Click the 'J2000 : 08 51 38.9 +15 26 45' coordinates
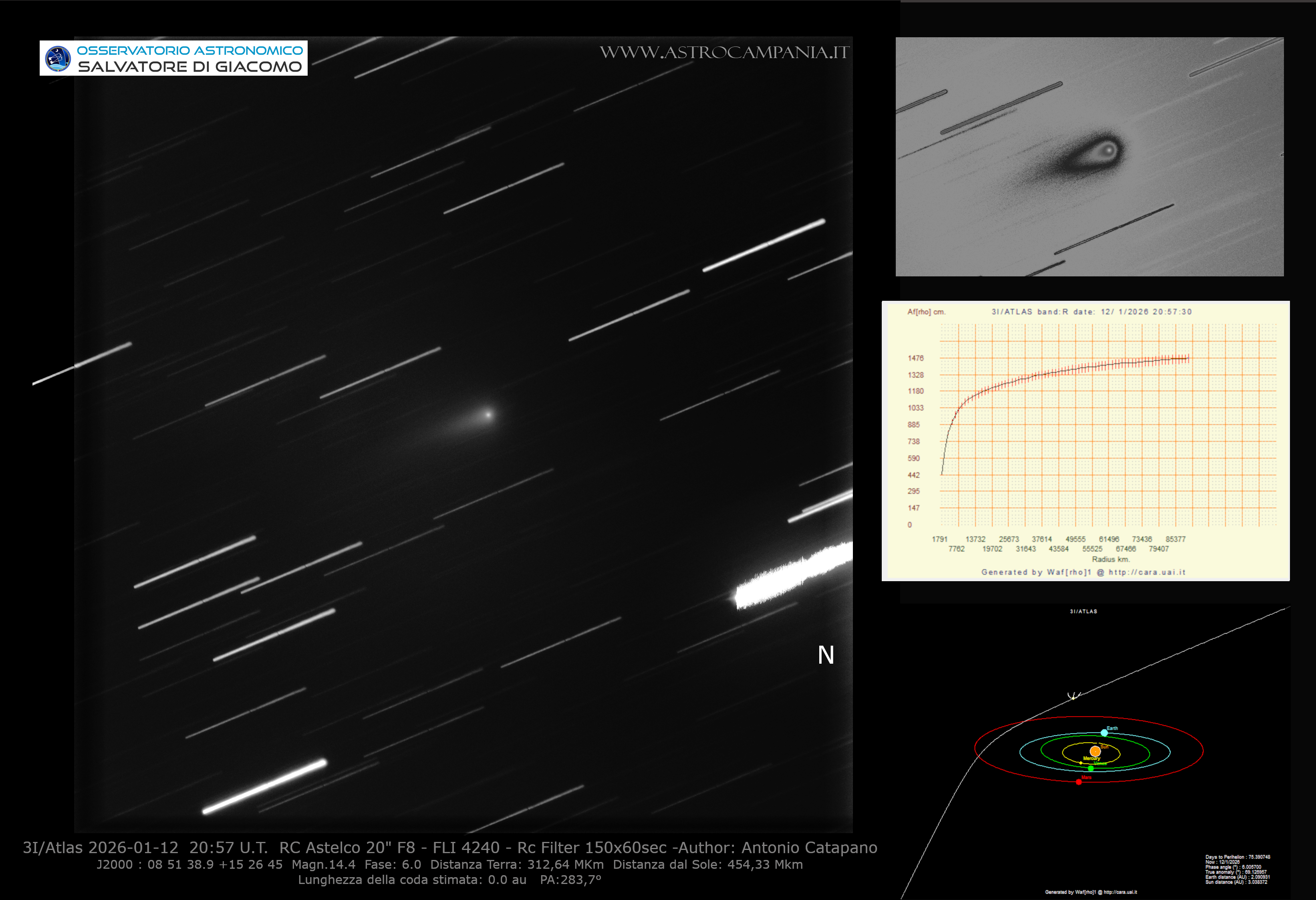 tap(189, 864)
